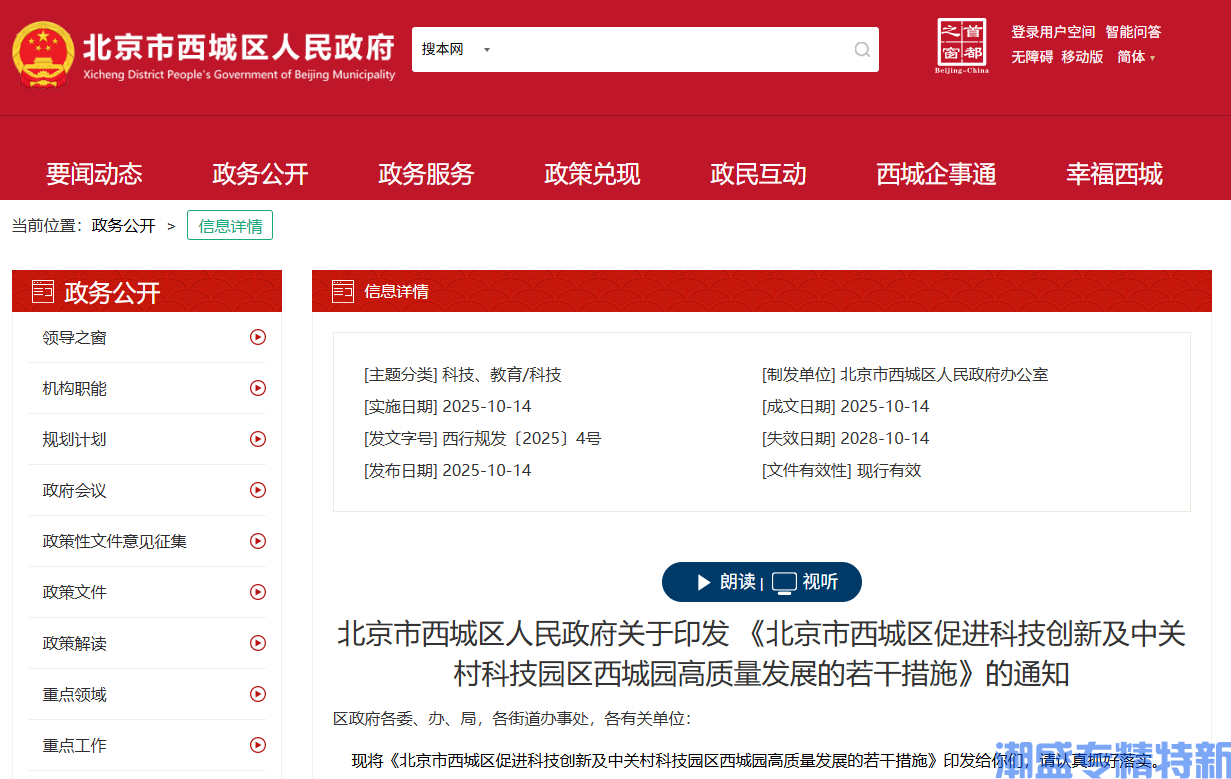Viewport: 1231px width, 779px height.
Task: Open the 政务服务 navigation menu
Action: tap(426, 173)
